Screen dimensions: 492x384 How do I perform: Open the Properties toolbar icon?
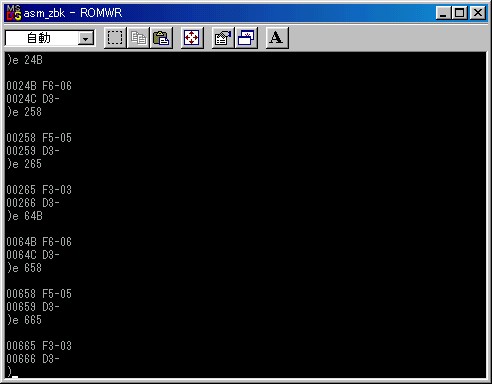tap(223, 38)
